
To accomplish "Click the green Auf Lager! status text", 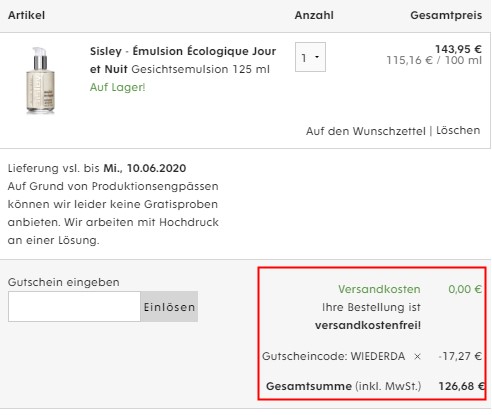I will pos(117,87).
